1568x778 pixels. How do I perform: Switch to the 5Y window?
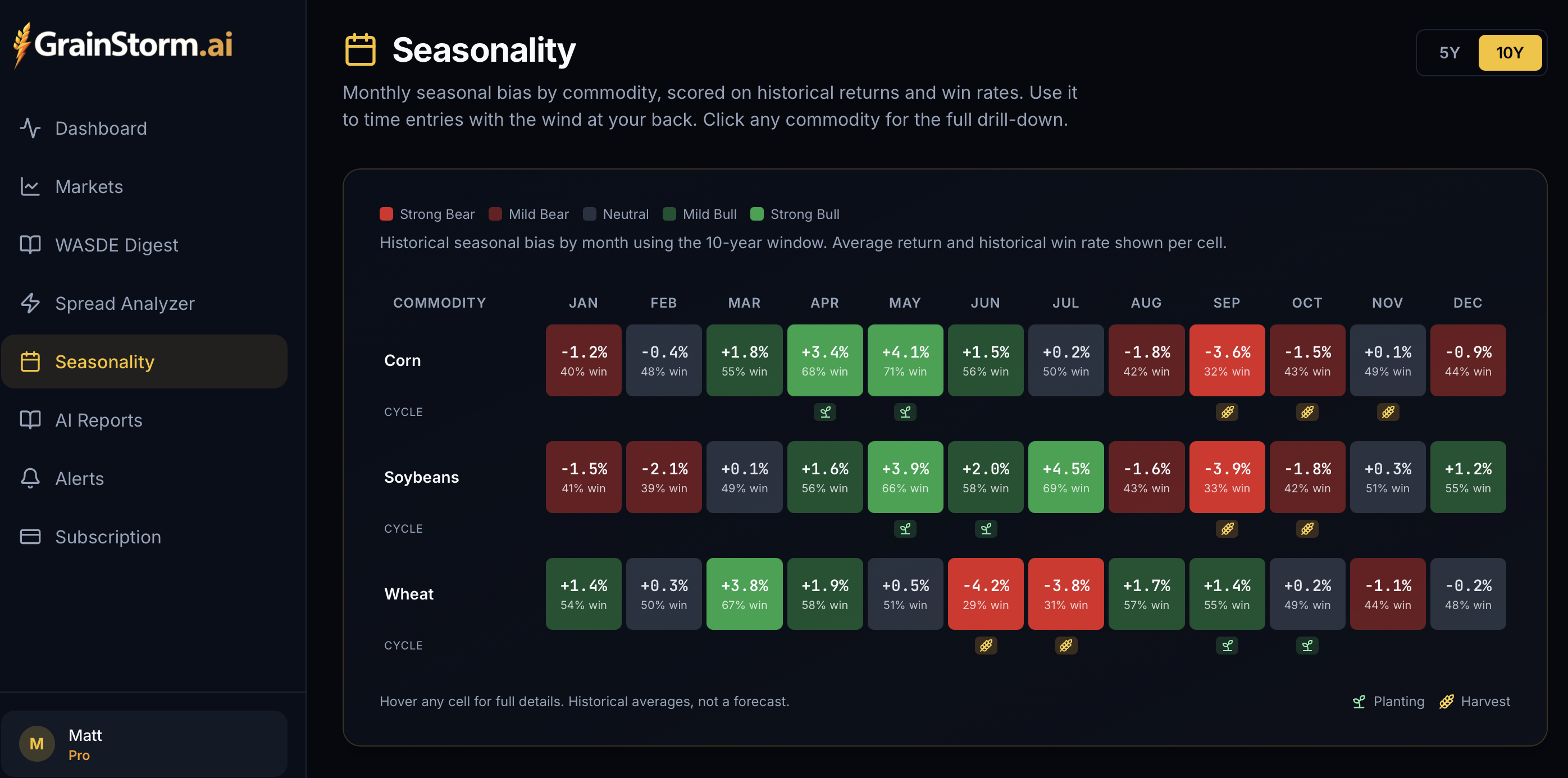[x=1450, y=53]
